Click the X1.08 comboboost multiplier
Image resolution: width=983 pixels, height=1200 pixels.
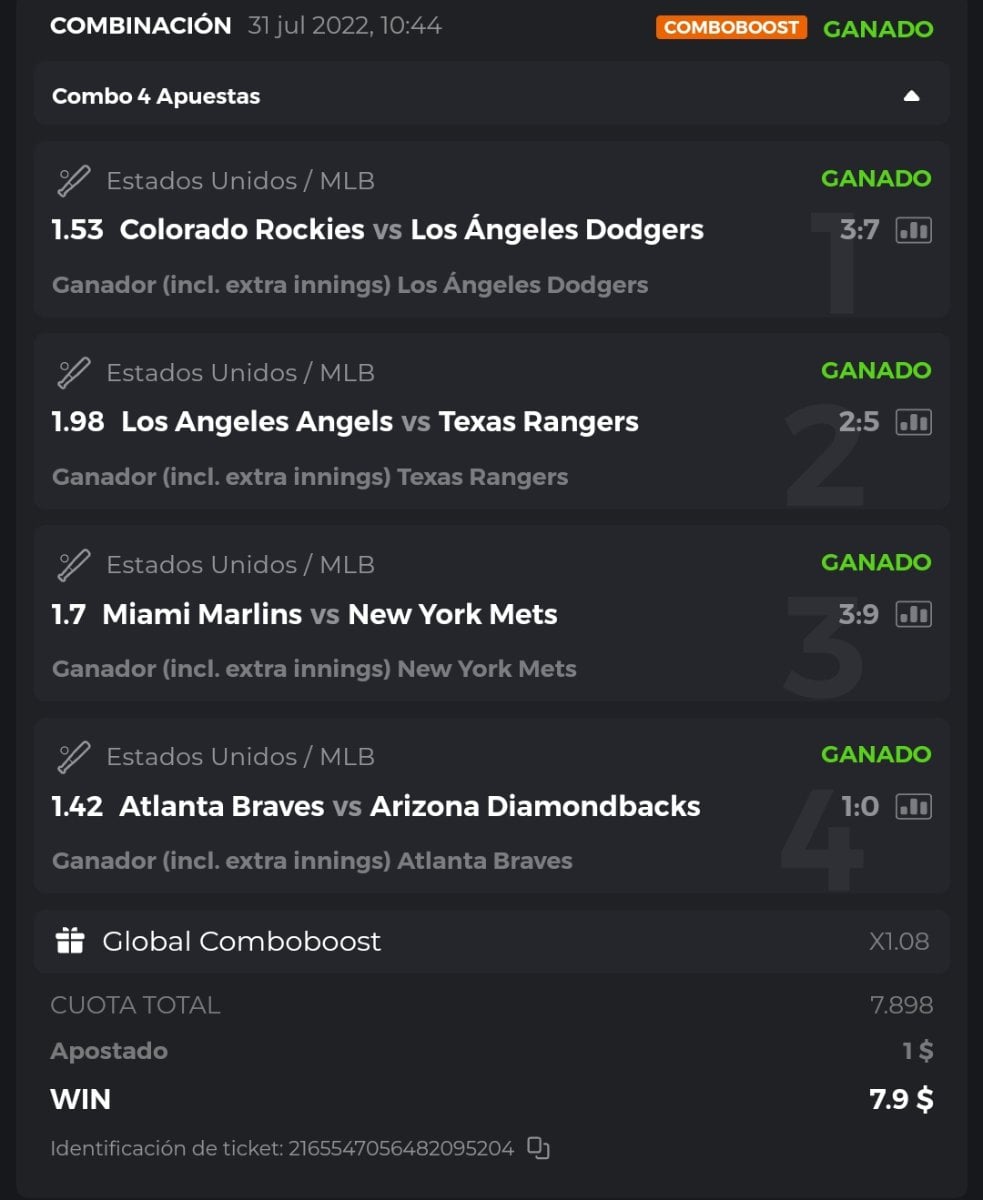[899, 941]
